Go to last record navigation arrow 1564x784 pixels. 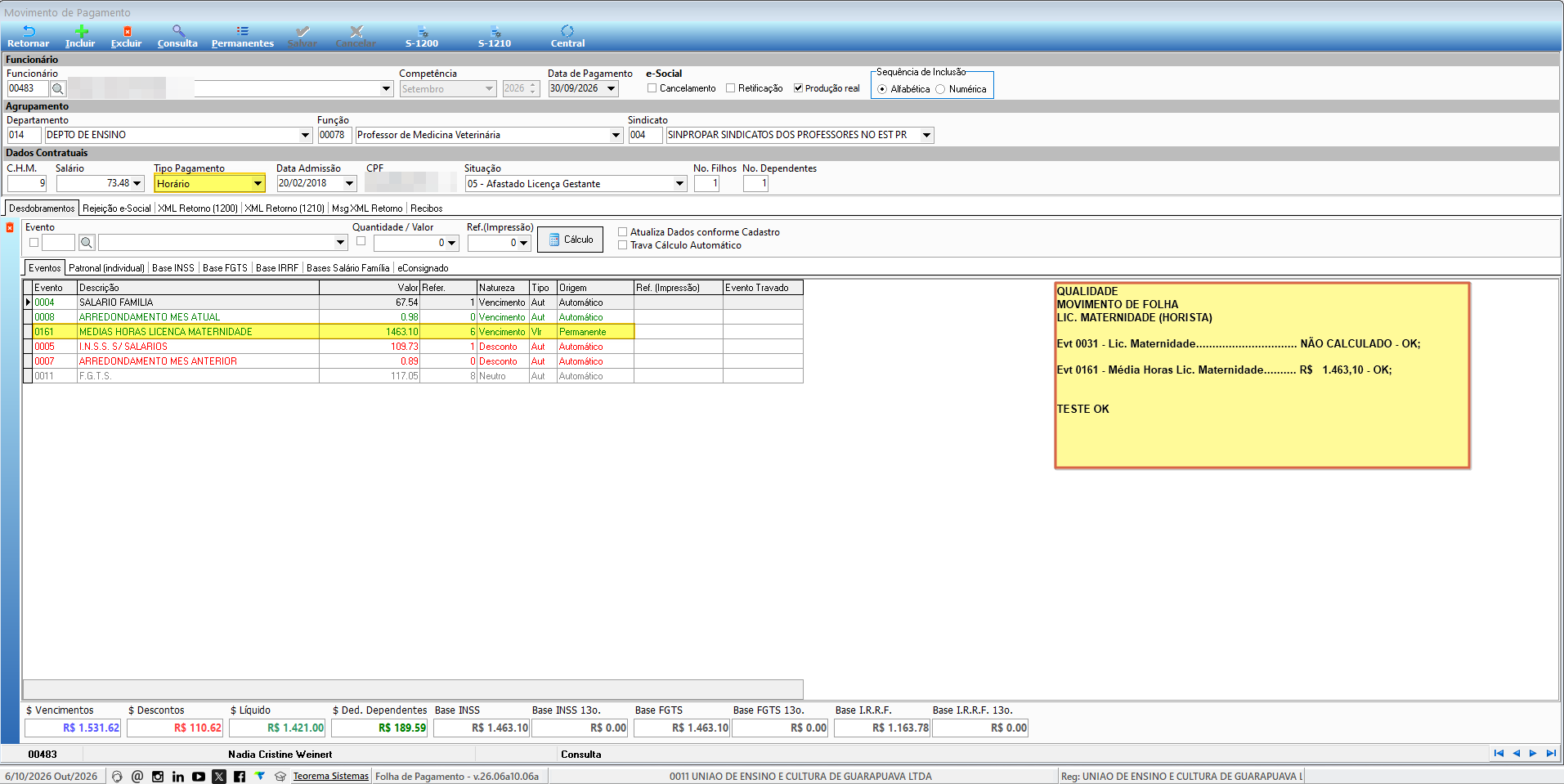pos(1551,754)
